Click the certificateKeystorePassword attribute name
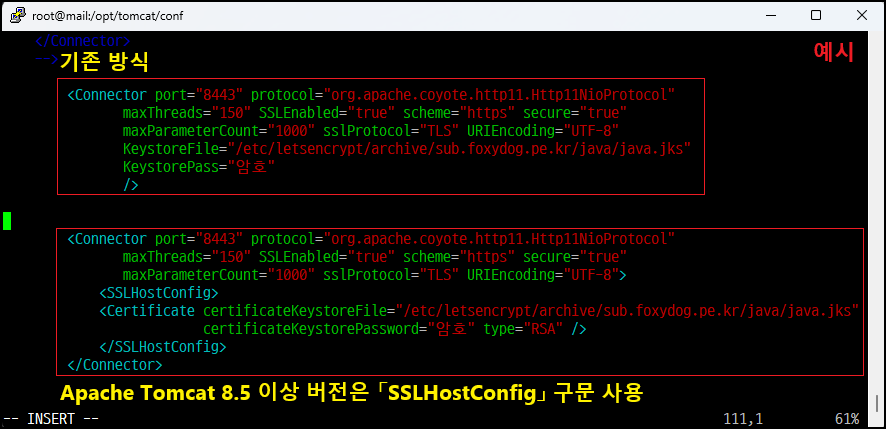The width and height of the screenshot is (886, 429). coord(311,328)
